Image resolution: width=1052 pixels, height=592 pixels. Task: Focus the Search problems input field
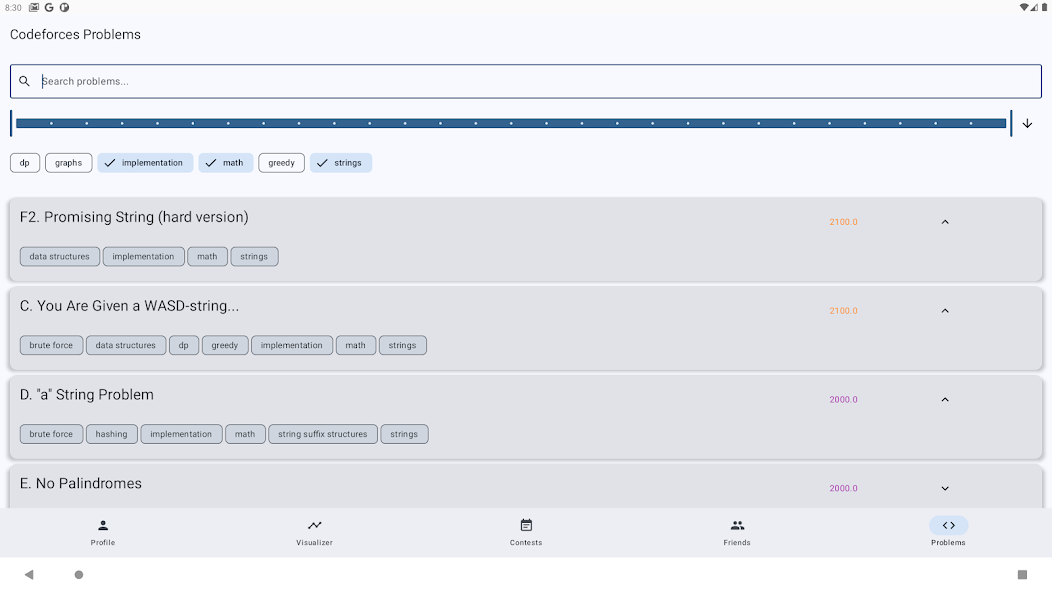point(526,81)
